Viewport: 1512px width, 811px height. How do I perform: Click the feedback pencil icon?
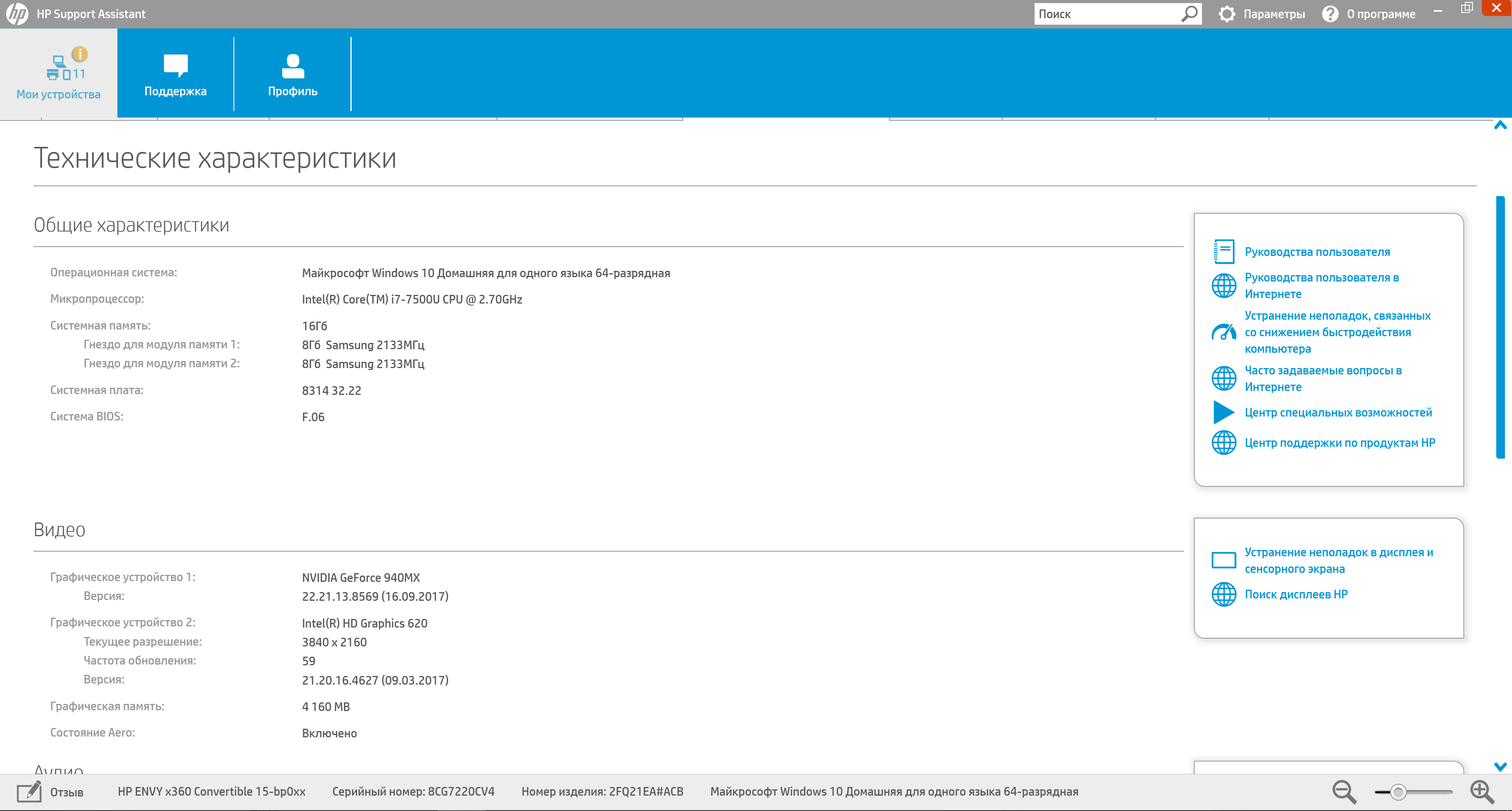tap(30, 792)
